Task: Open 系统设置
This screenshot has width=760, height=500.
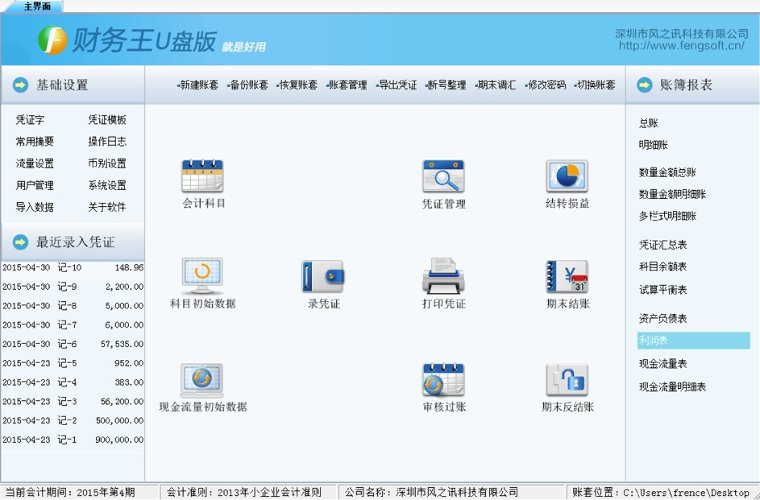Action: click(107, 185)
